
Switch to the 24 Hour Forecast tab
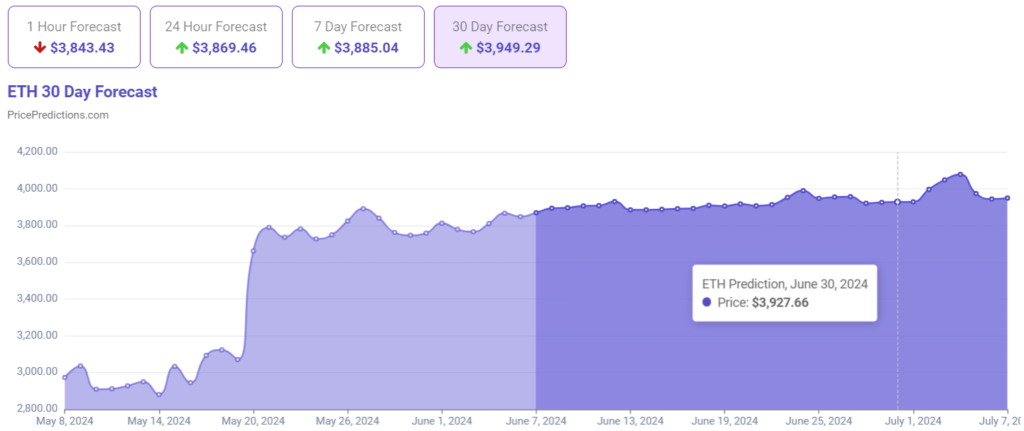pos(215,37)
